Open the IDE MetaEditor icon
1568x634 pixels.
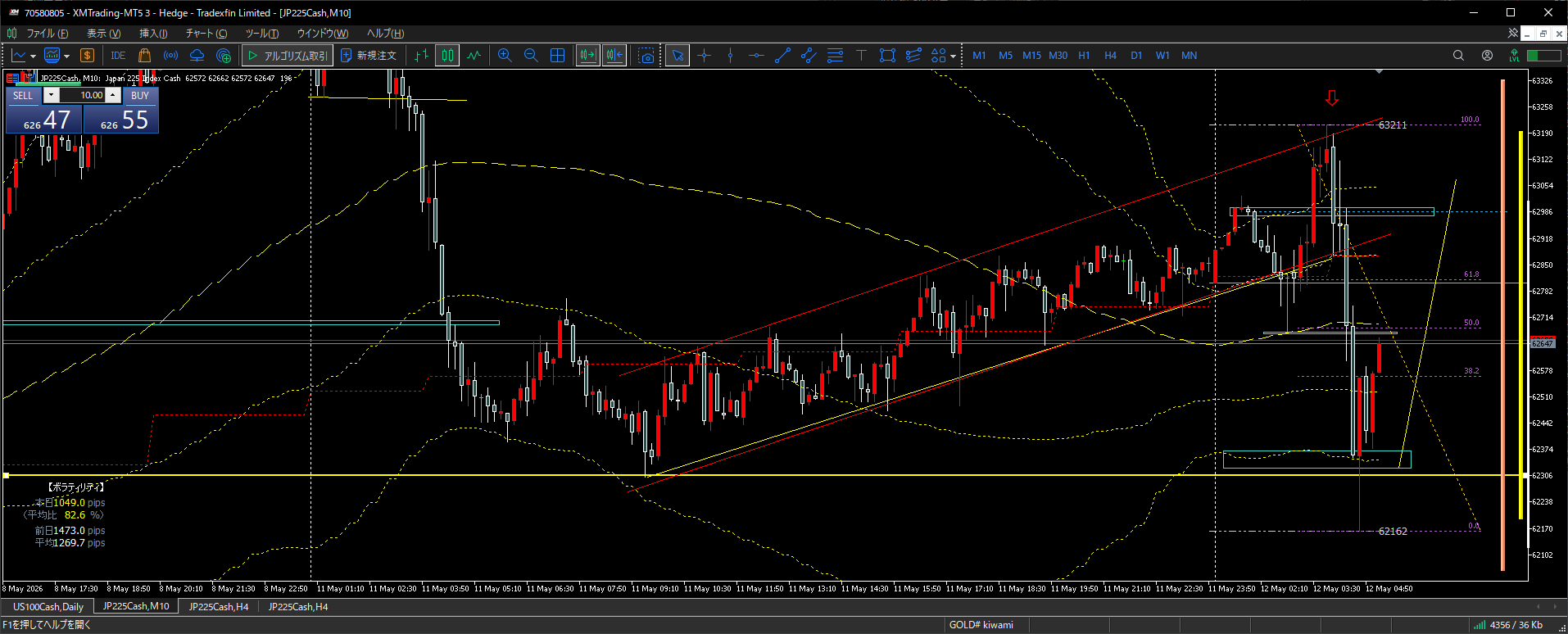(118, 56)
